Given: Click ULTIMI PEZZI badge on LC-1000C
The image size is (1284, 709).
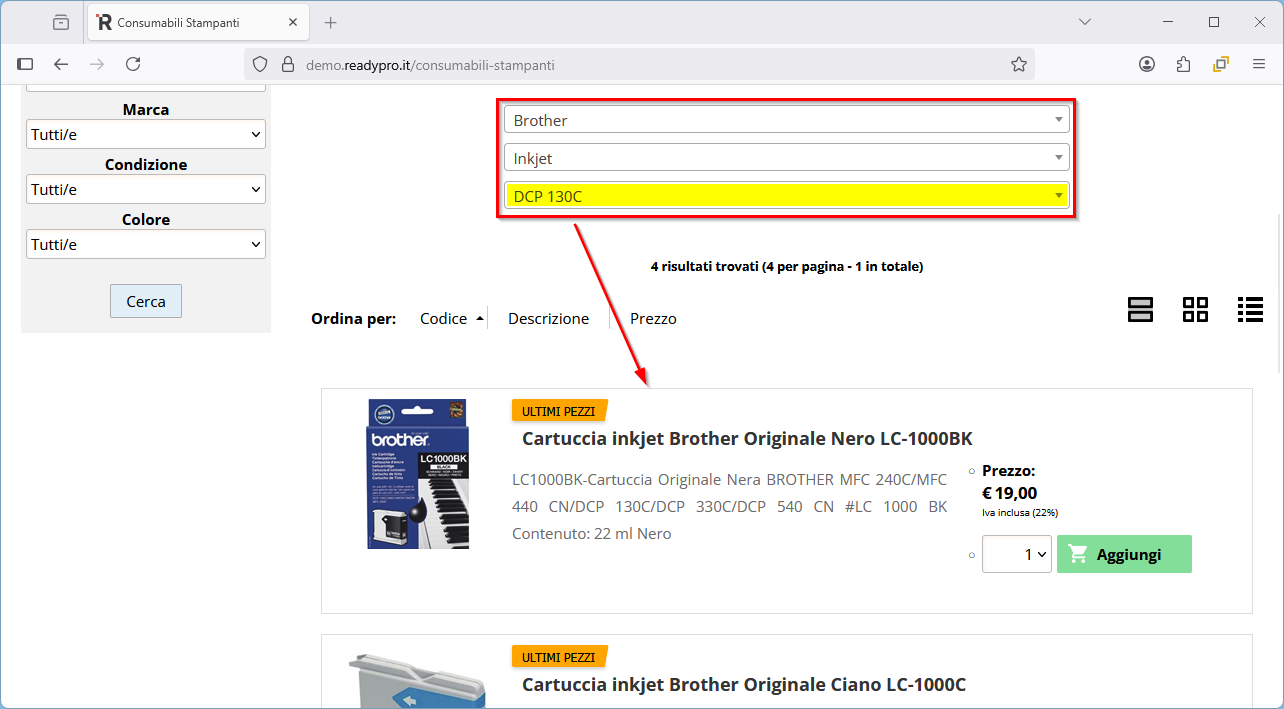Looking at the screenshot, I should [x=559, y=657].
